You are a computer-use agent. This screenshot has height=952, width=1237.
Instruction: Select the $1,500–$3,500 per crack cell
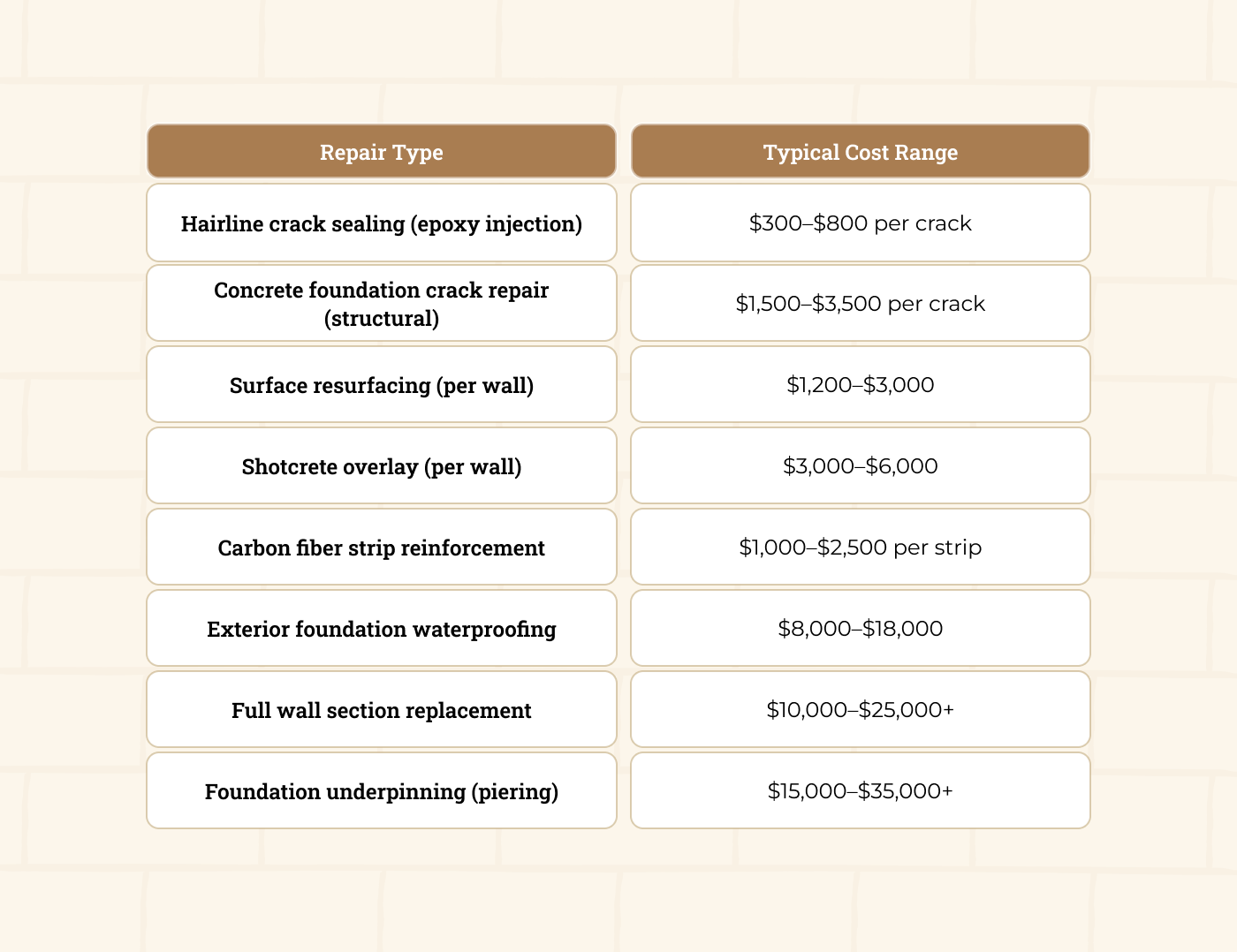click(860, 304)
